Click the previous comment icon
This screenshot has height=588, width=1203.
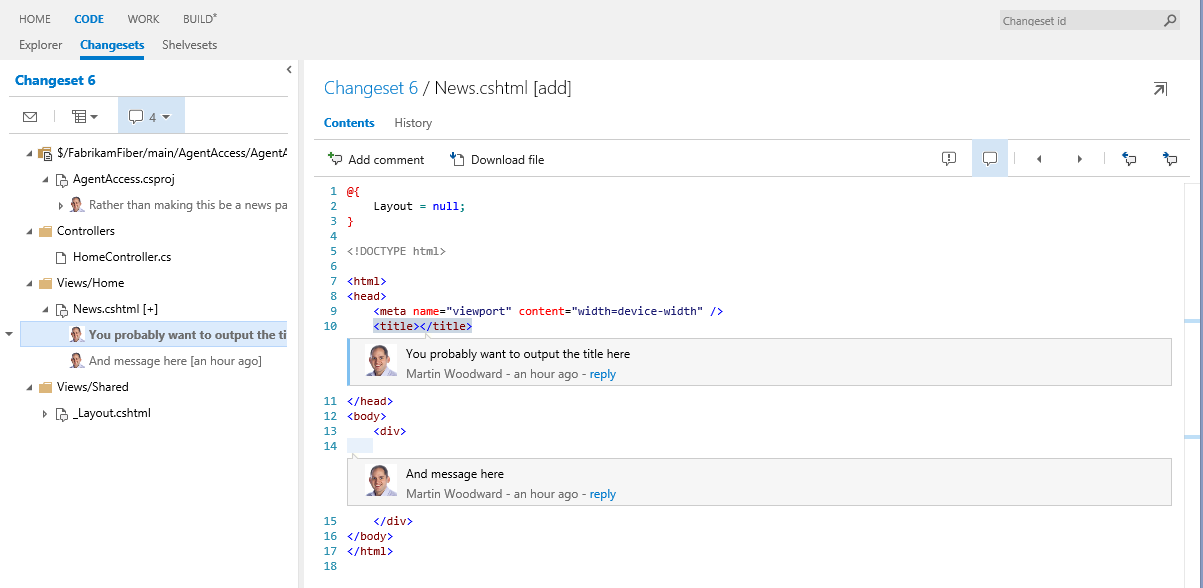click(x=1129, y=159)
